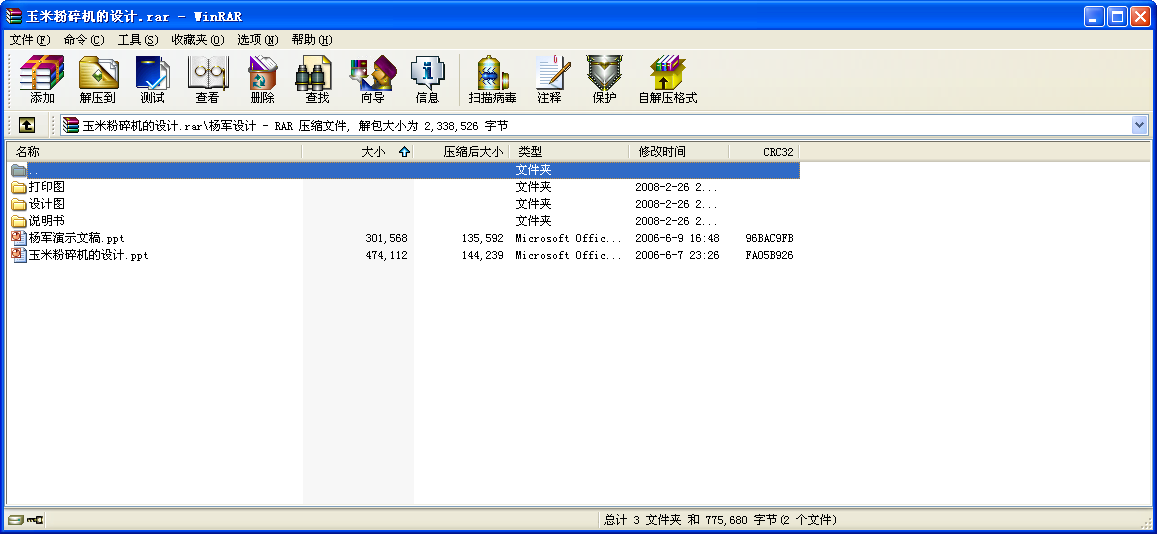This screenshot has height=534, width=1157.
Task: Open the 文件(F) menu
Action: (30, 40)
